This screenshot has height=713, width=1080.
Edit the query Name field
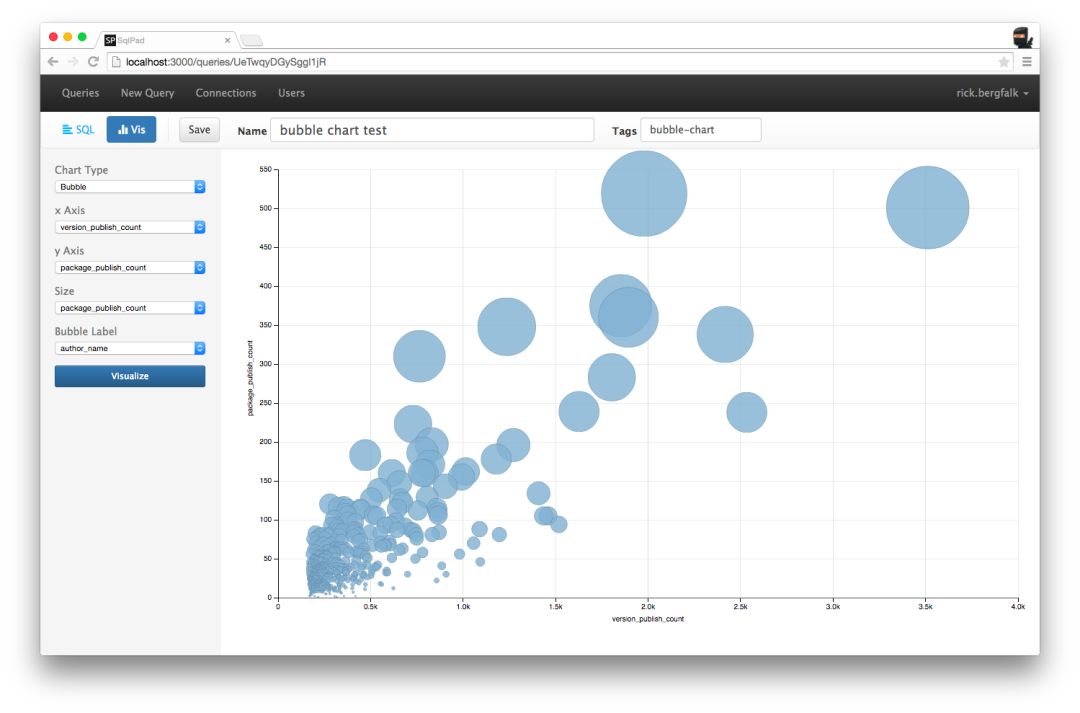(432, 130)
